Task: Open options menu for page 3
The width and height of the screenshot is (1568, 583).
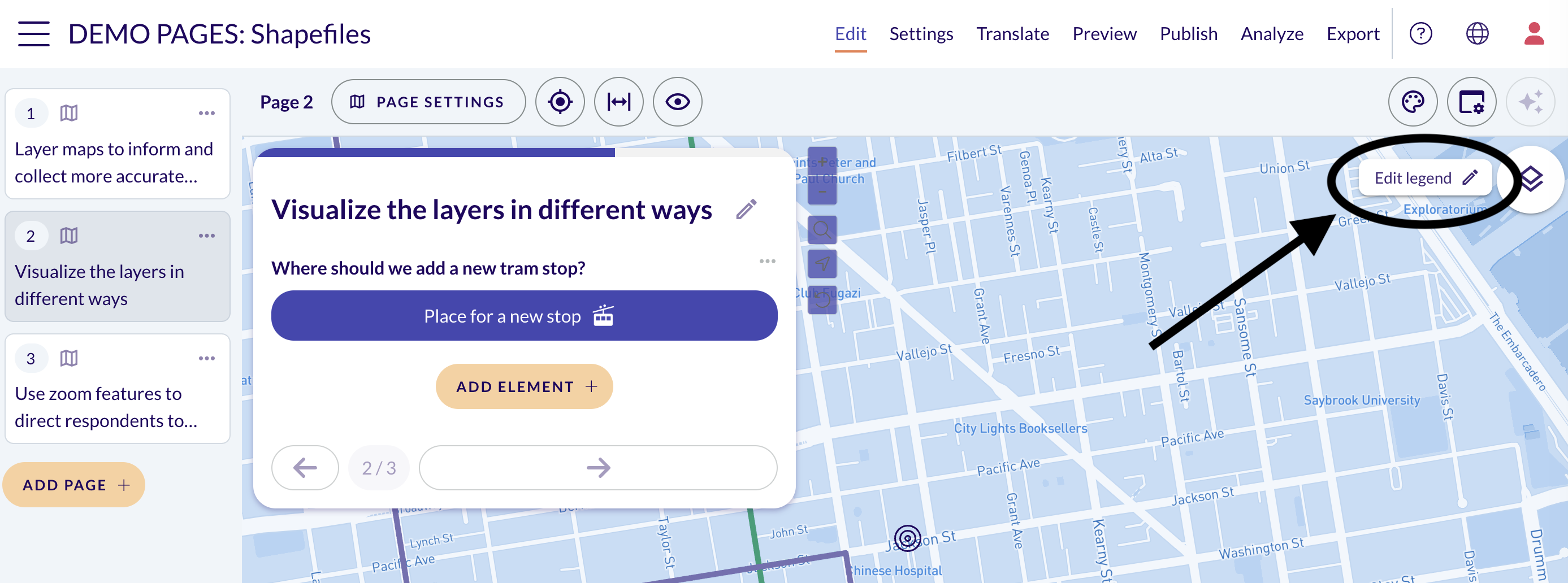Action: [x=206, y=358]
